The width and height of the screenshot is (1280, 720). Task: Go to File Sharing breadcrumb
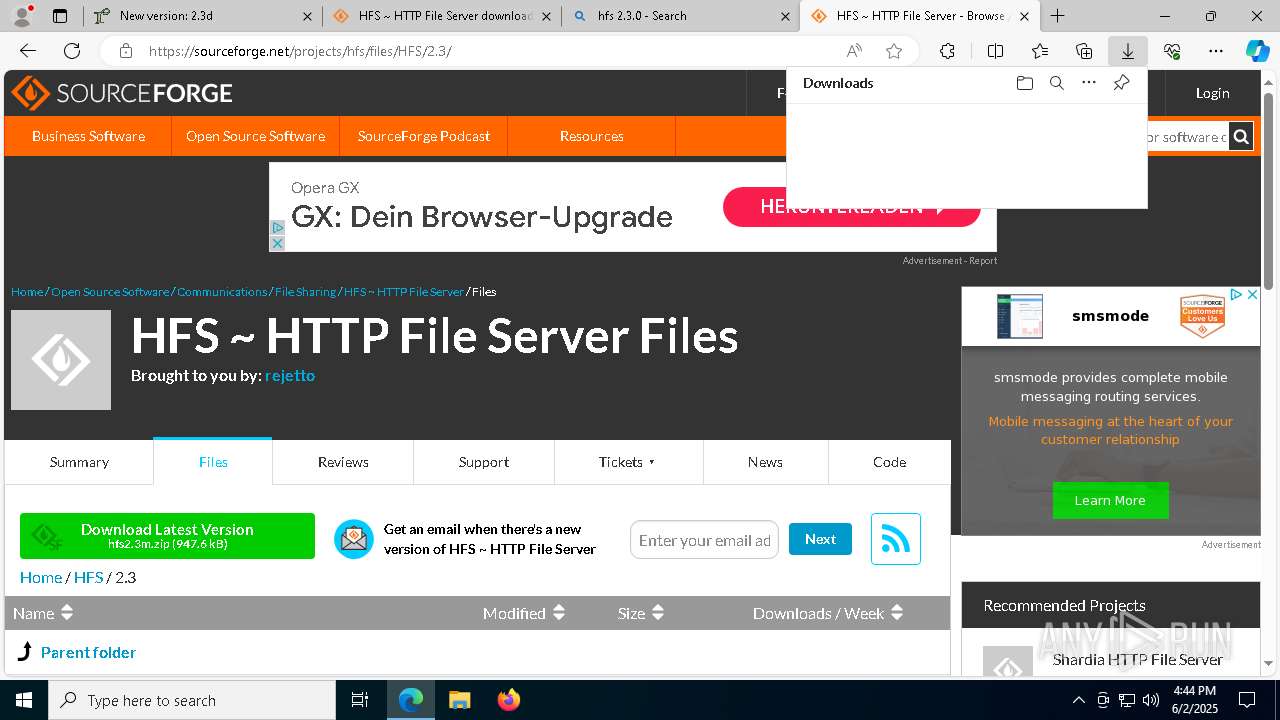(305, 291)
